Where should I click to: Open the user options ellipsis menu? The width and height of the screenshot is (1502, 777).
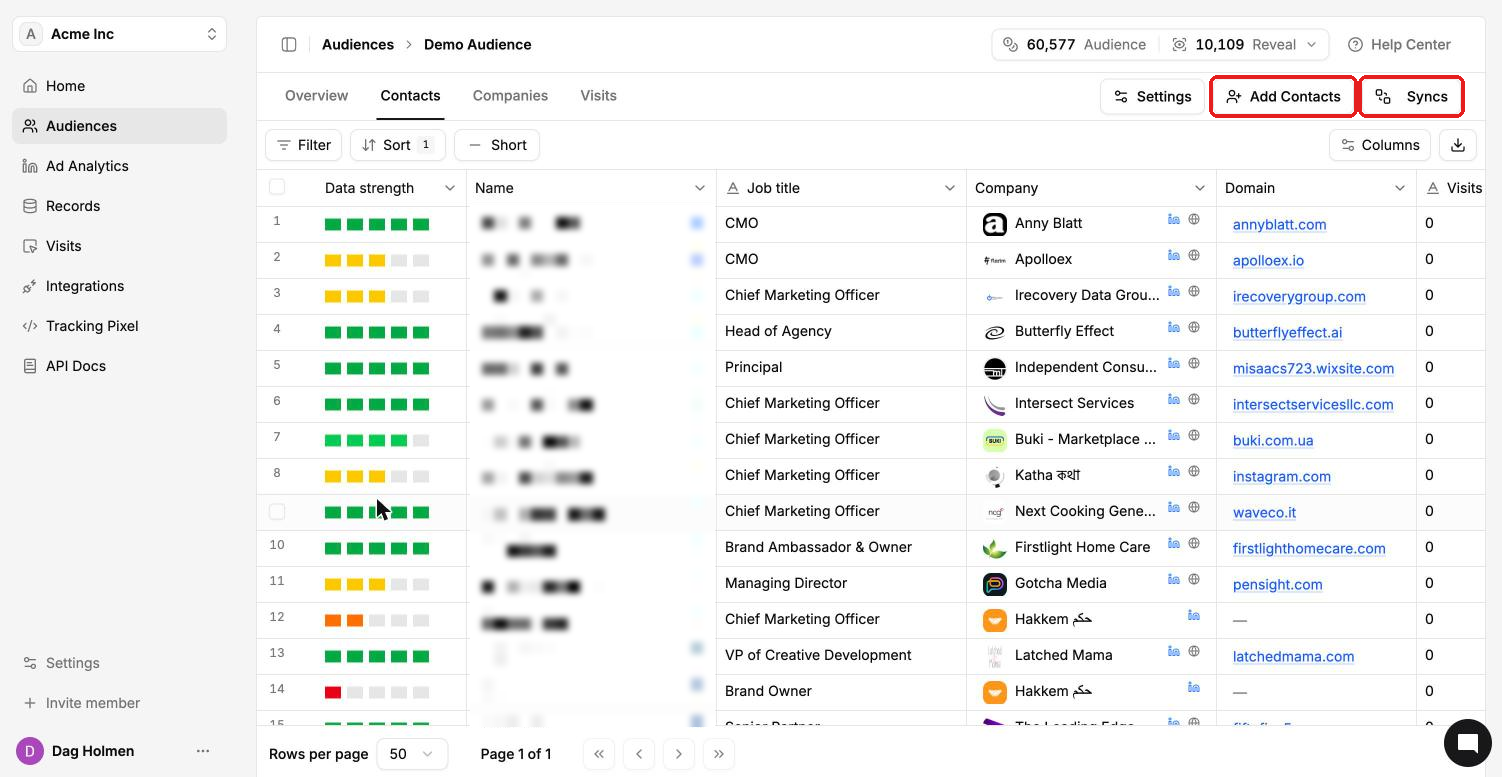coord(203,751)
